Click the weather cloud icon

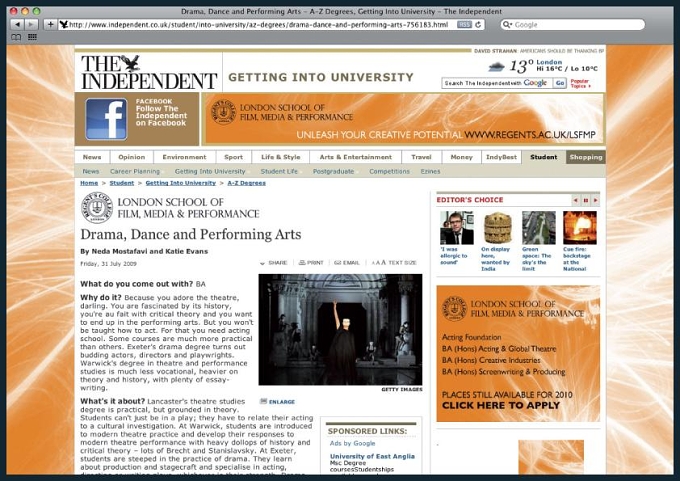point(497,67)
